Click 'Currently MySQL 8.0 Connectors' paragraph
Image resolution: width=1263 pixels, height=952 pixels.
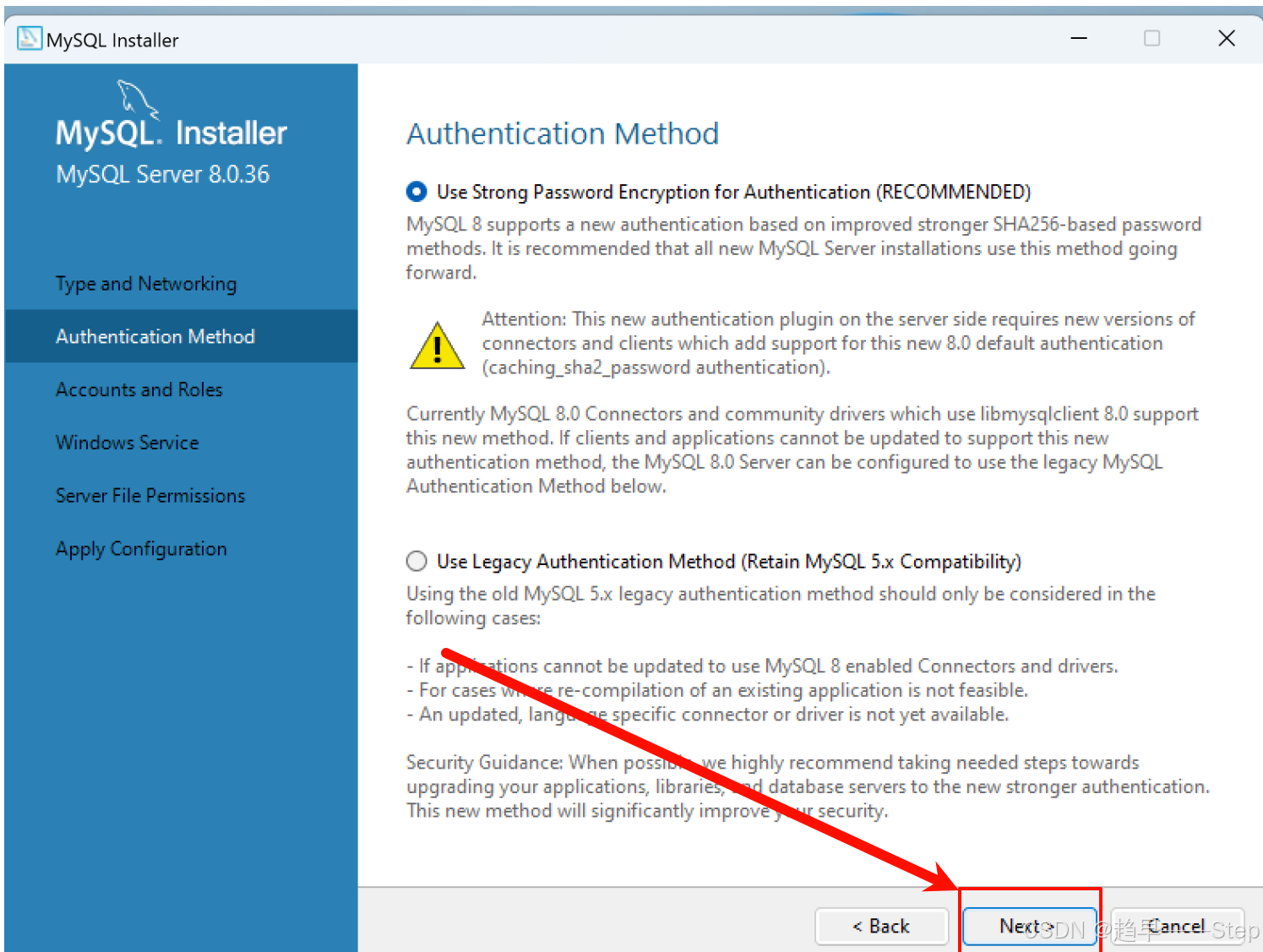click(x=803, y=449)
